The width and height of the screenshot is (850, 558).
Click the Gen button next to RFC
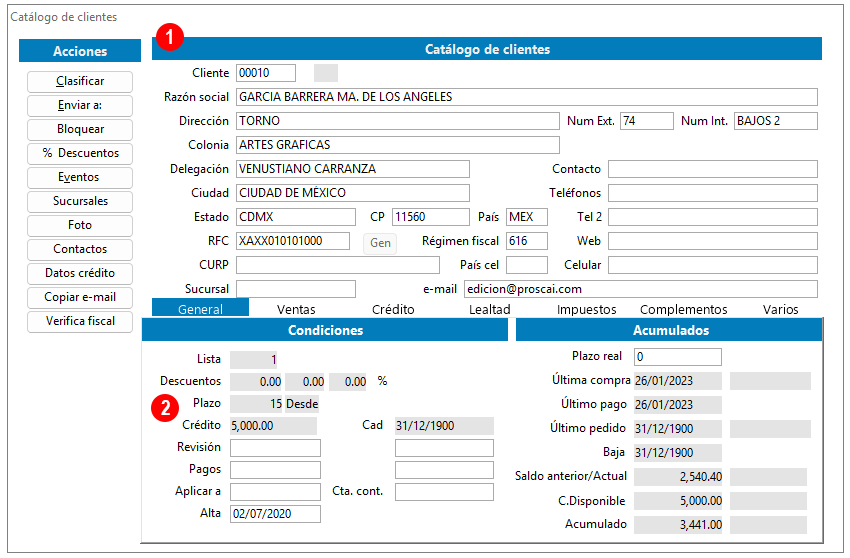380,243
